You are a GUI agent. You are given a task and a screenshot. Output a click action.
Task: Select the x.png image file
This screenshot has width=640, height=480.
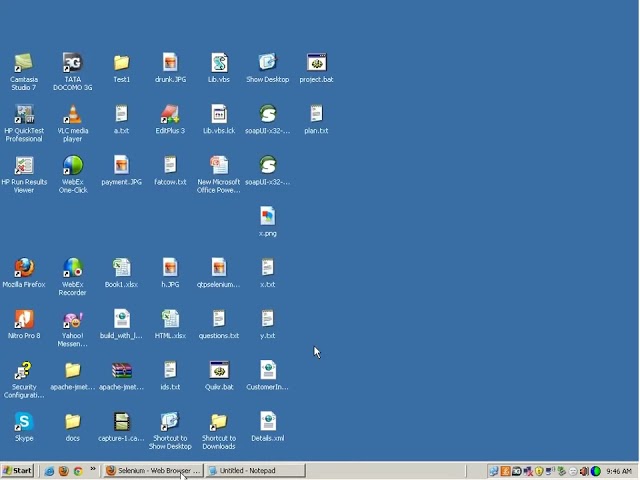[267, 217]
